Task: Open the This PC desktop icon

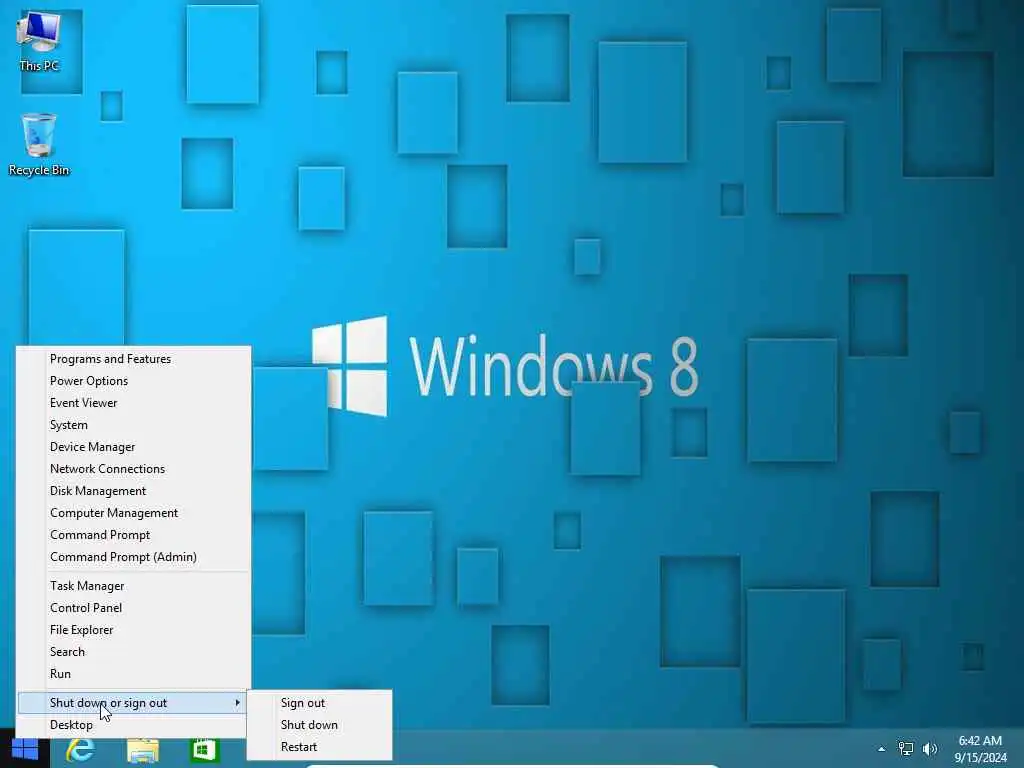Action: click(39, 42)
